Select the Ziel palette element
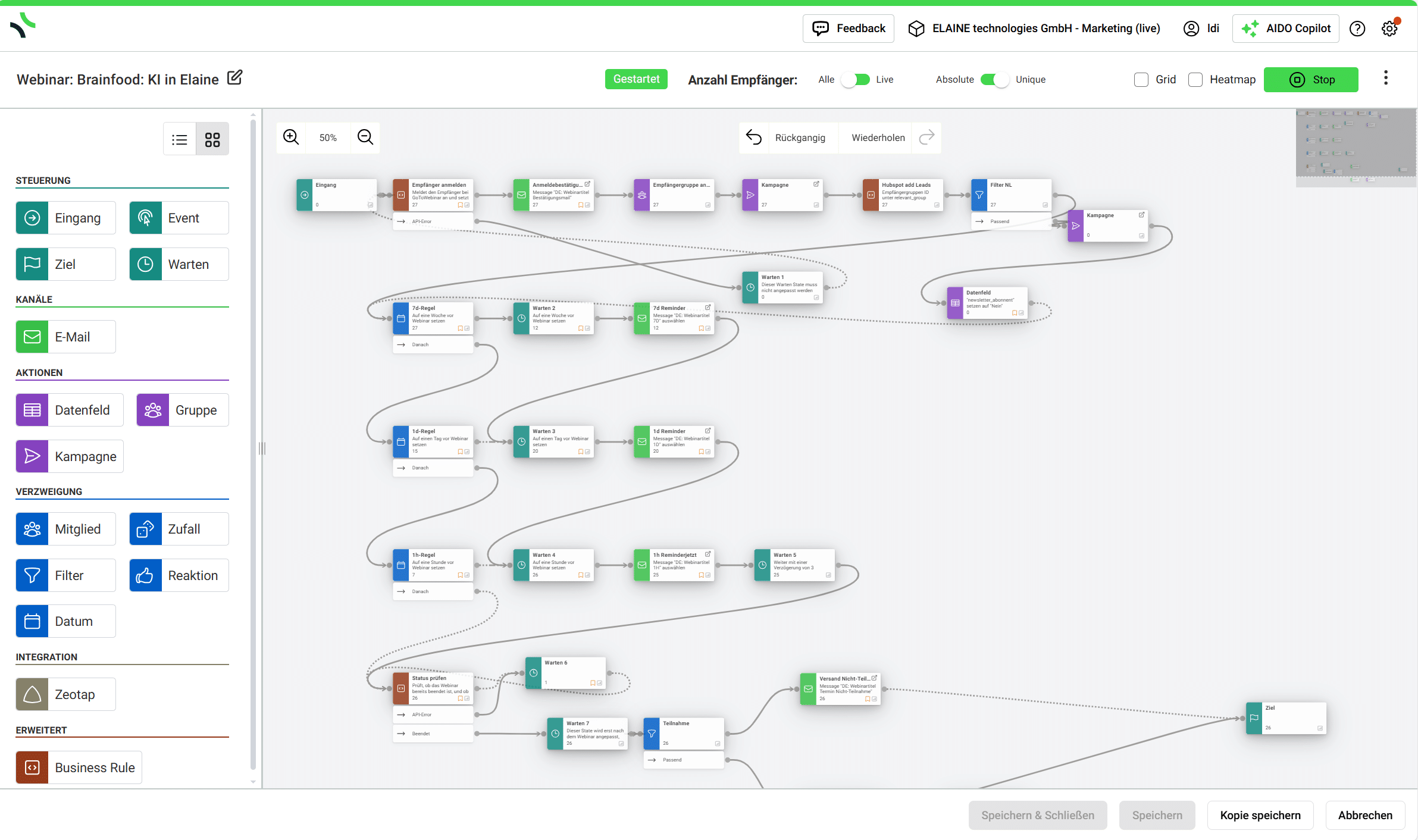Screen dimensions: 1418x840 pos(65,264)
